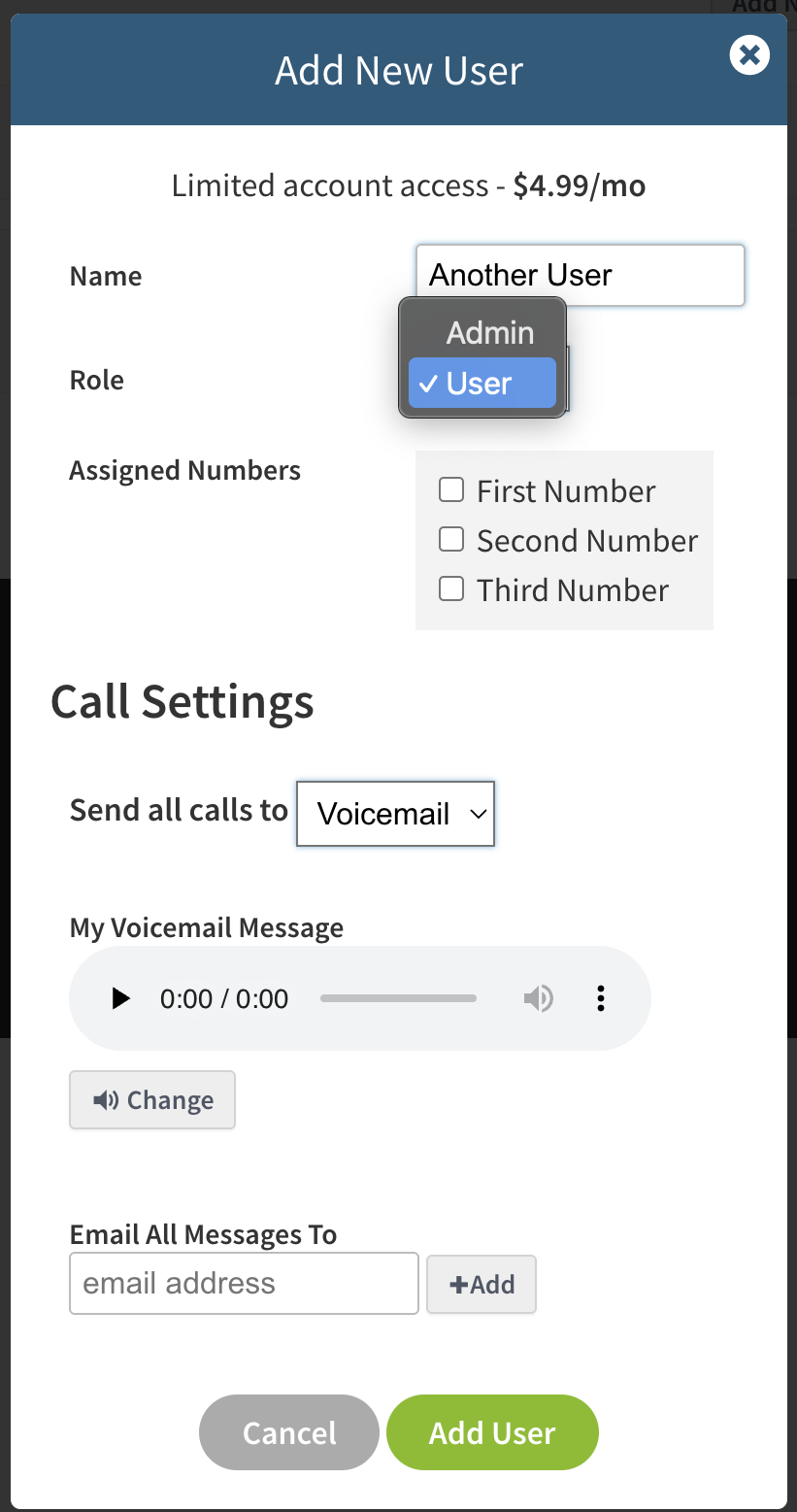Viewport: 797px width, 1512px height.
Task: Click the Add User button
Action: 492,1433
